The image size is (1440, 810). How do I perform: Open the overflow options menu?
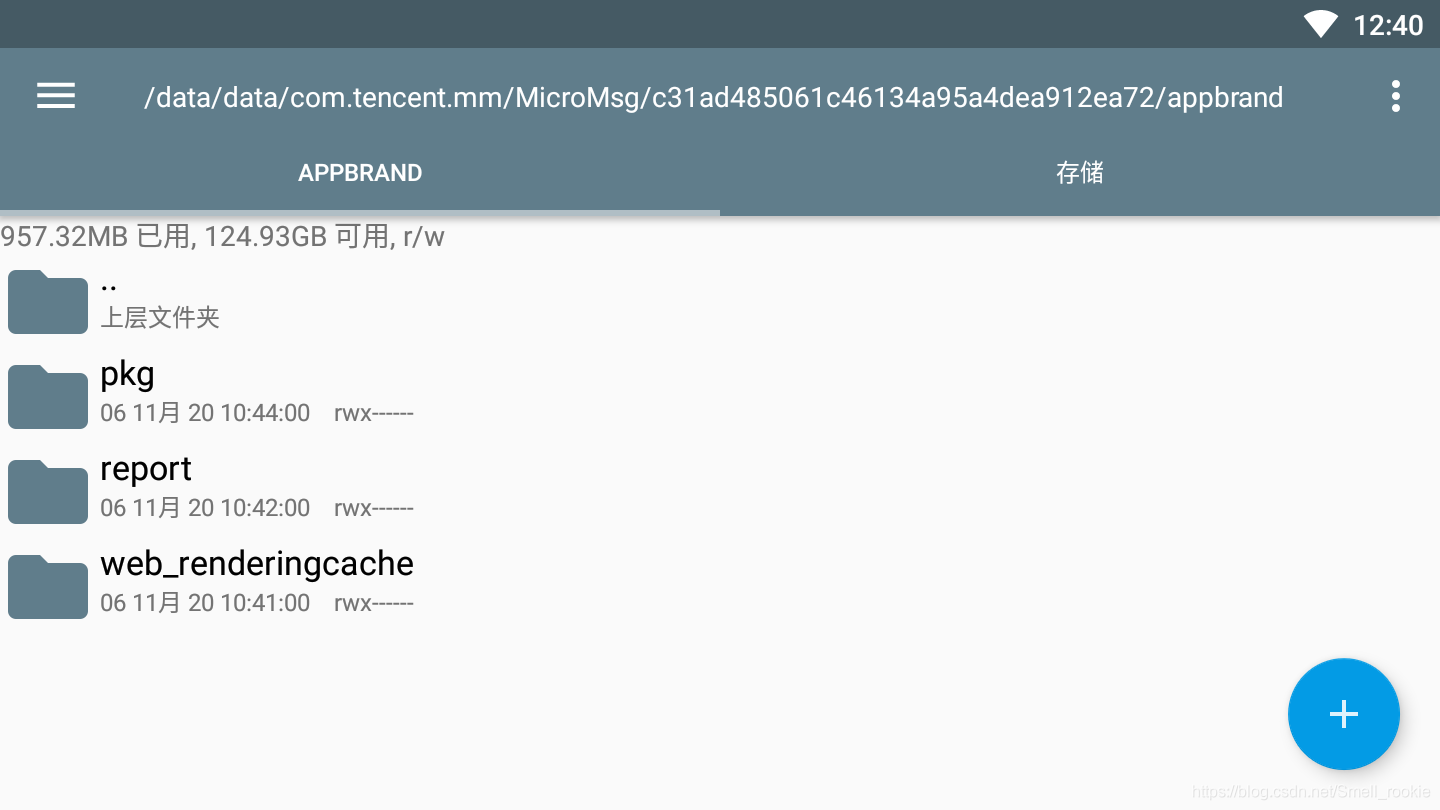tap(1395, 95)
